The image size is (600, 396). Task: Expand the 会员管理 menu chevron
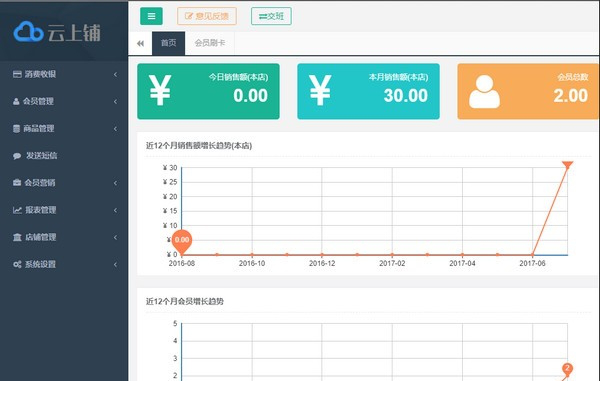tap(116, 101)
